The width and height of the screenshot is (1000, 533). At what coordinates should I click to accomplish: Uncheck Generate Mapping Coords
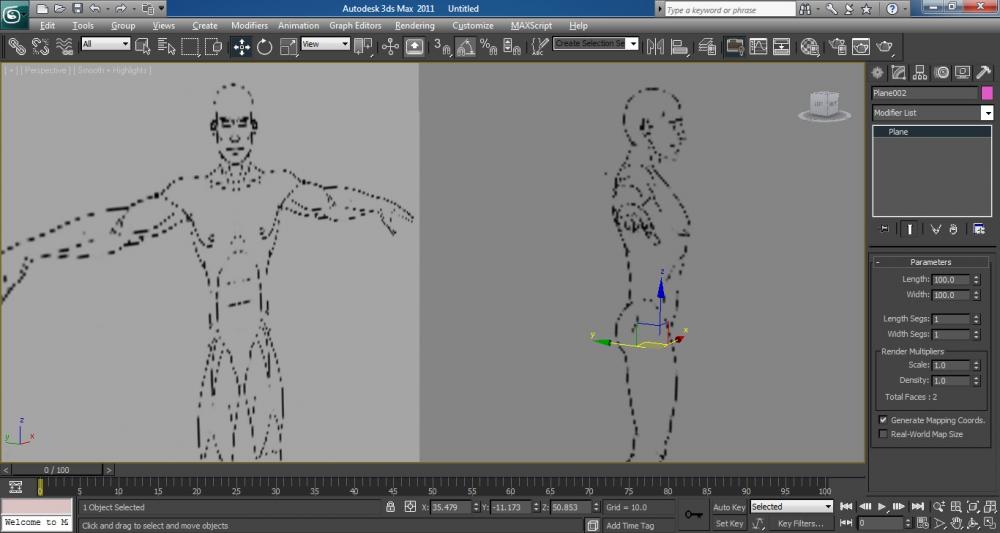tap(883, 420)
